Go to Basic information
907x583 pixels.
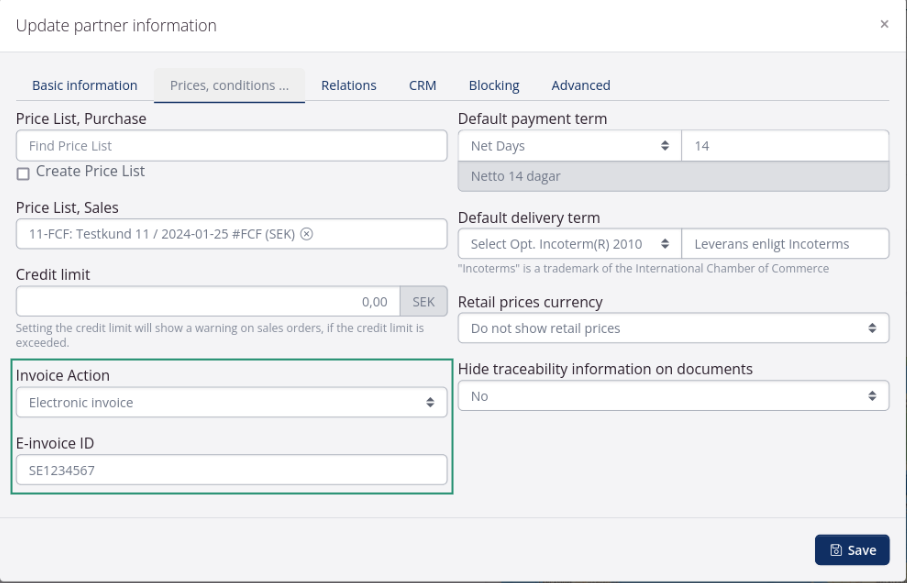point(84,85)
